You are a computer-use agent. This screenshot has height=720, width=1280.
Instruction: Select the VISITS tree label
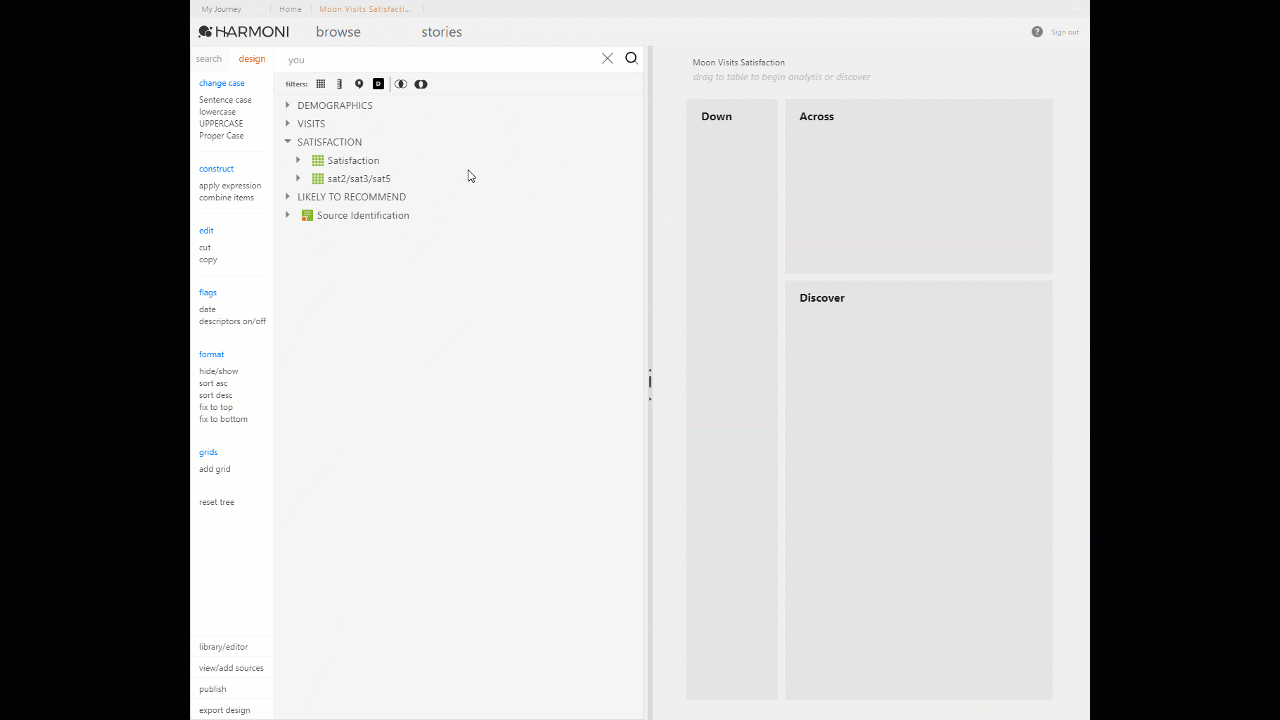311,124
